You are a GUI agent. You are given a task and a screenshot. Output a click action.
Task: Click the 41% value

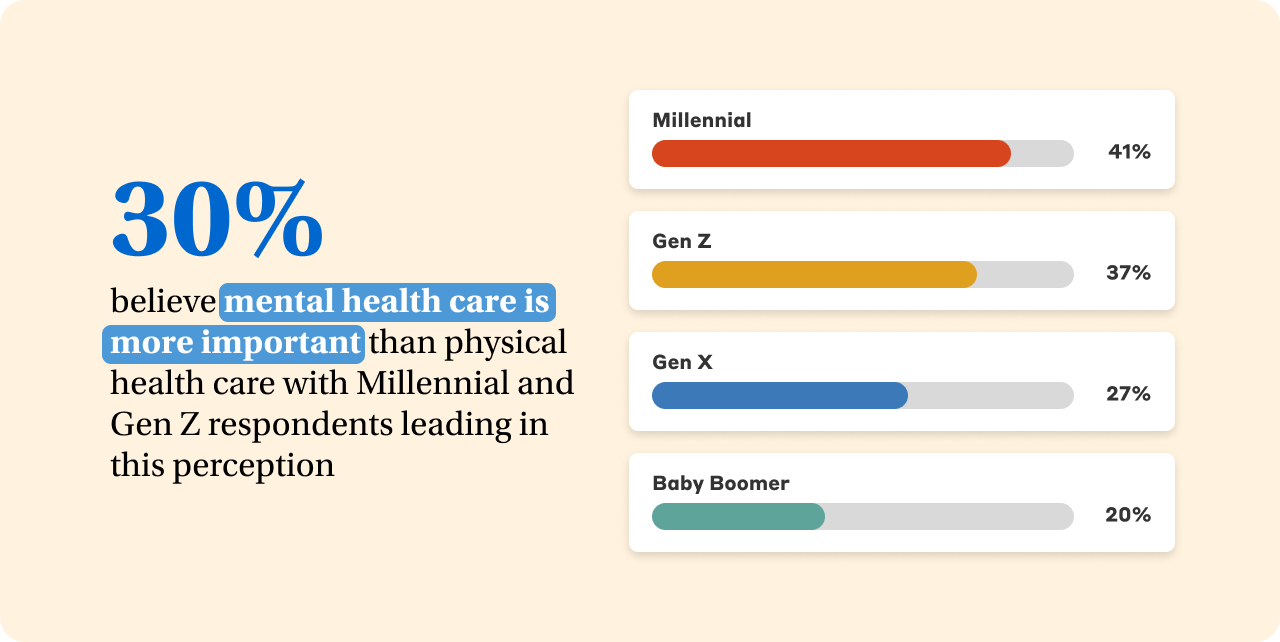1129,152
